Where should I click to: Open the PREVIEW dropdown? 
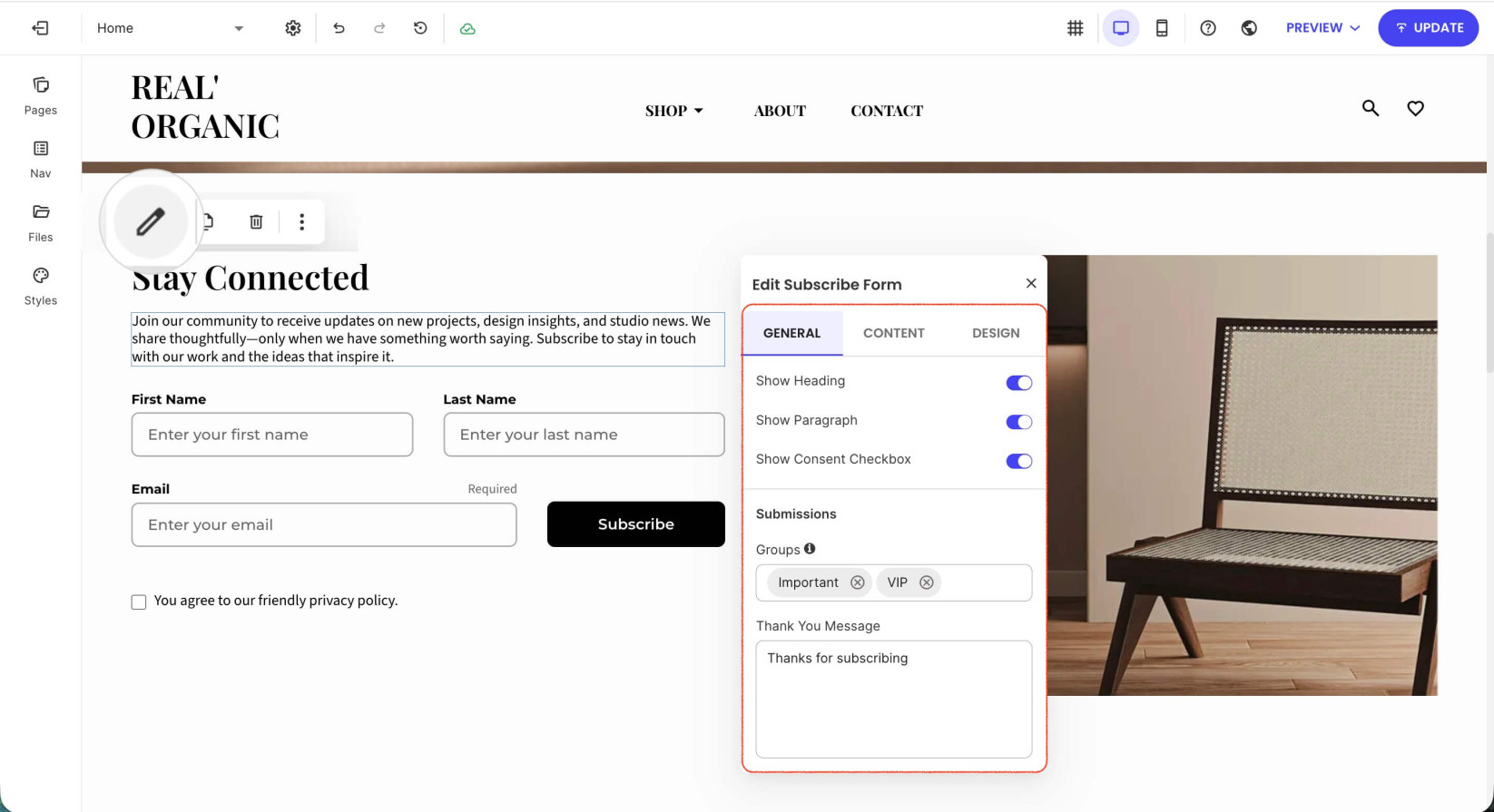[x=1322, y=28]
